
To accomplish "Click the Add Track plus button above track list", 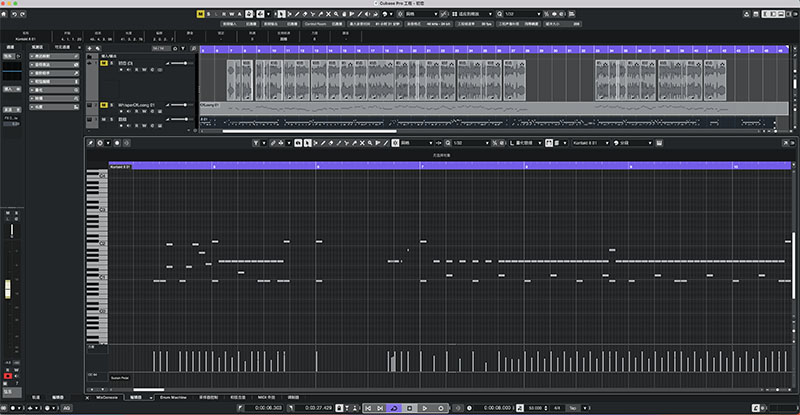I will [x=90, y=48].
